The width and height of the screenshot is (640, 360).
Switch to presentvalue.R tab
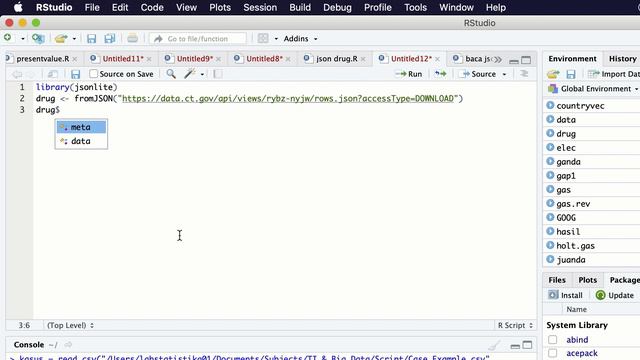point(42,59)
